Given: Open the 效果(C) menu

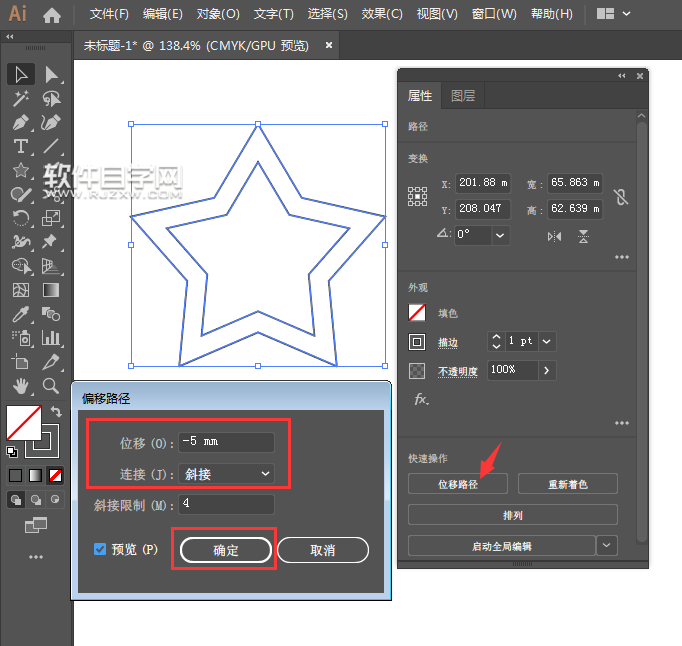Looking at the screenshot, I should tap(382, 14).
